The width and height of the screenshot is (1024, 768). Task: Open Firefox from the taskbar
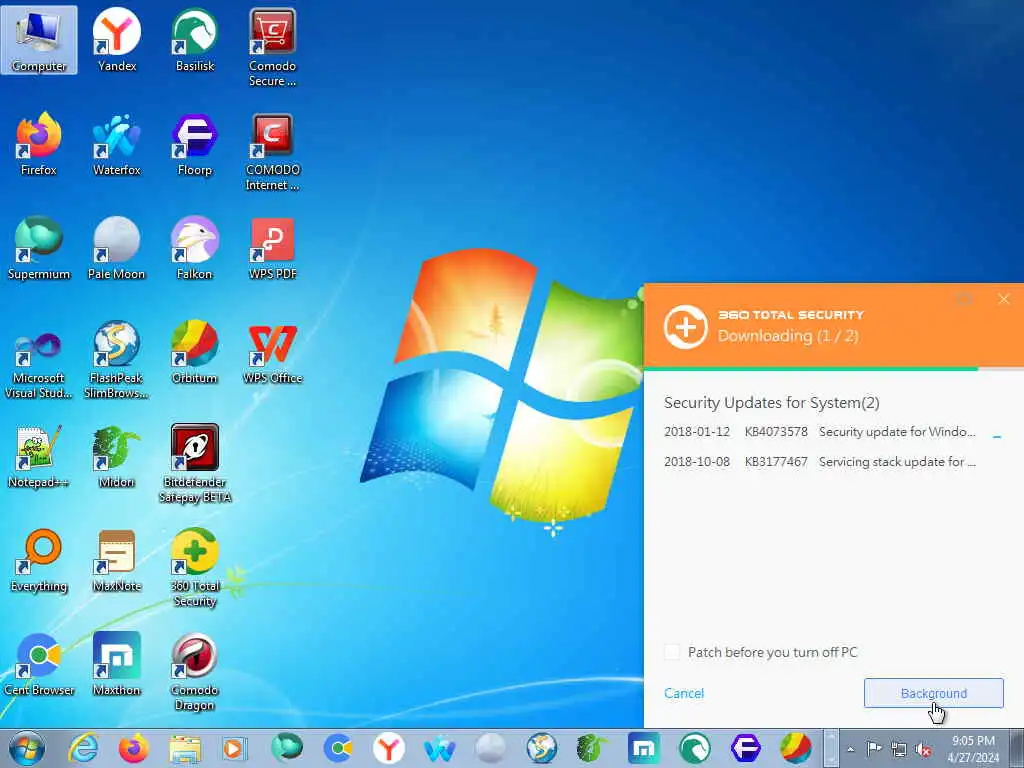(x=134, y=748)
